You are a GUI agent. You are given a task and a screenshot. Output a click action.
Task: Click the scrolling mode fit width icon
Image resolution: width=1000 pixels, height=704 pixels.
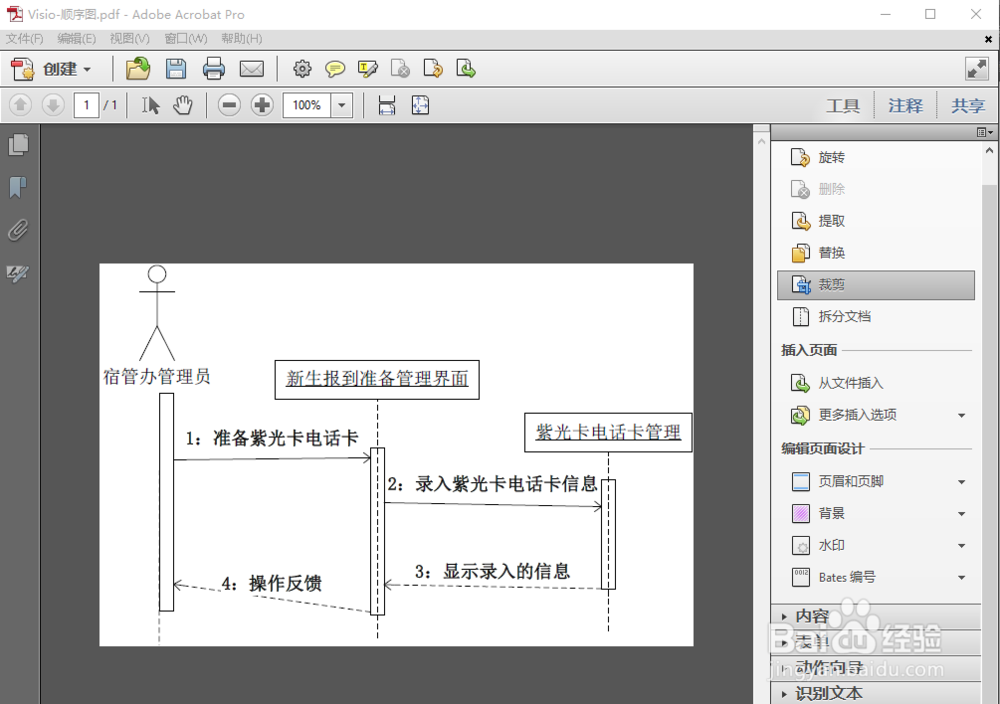[x=387, y=105]
